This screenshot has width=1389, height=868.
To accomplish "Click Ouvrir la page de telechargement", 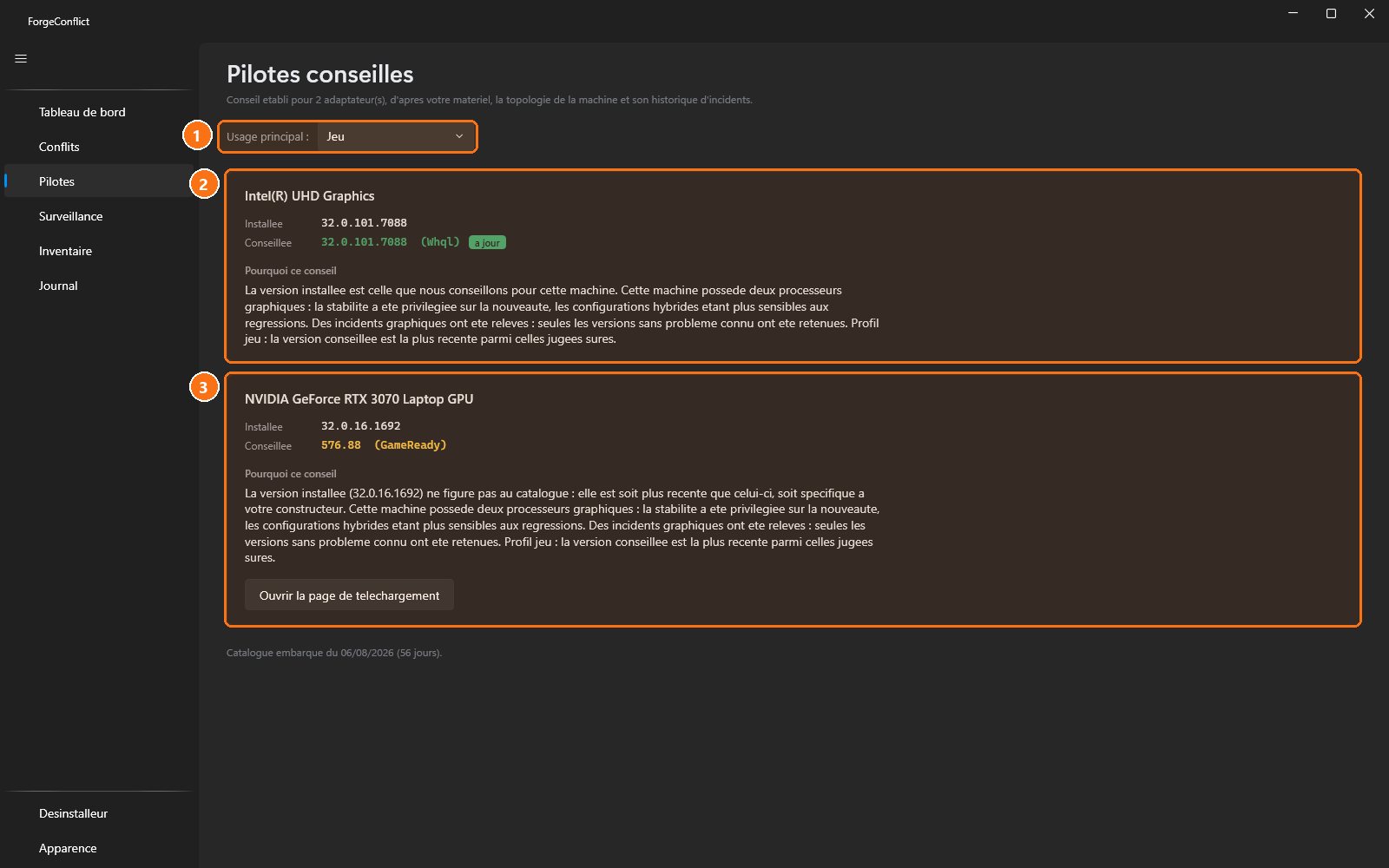I will coord(349,595).
